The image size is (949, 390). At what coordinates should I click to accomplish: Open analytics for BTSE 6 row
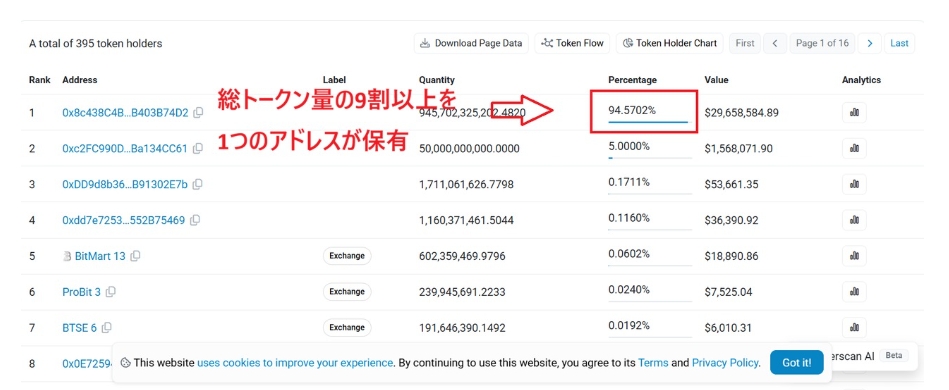854,328
